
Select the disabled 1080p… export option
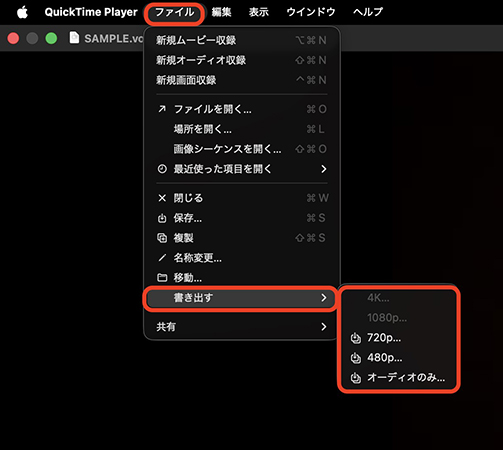(399, 318)
